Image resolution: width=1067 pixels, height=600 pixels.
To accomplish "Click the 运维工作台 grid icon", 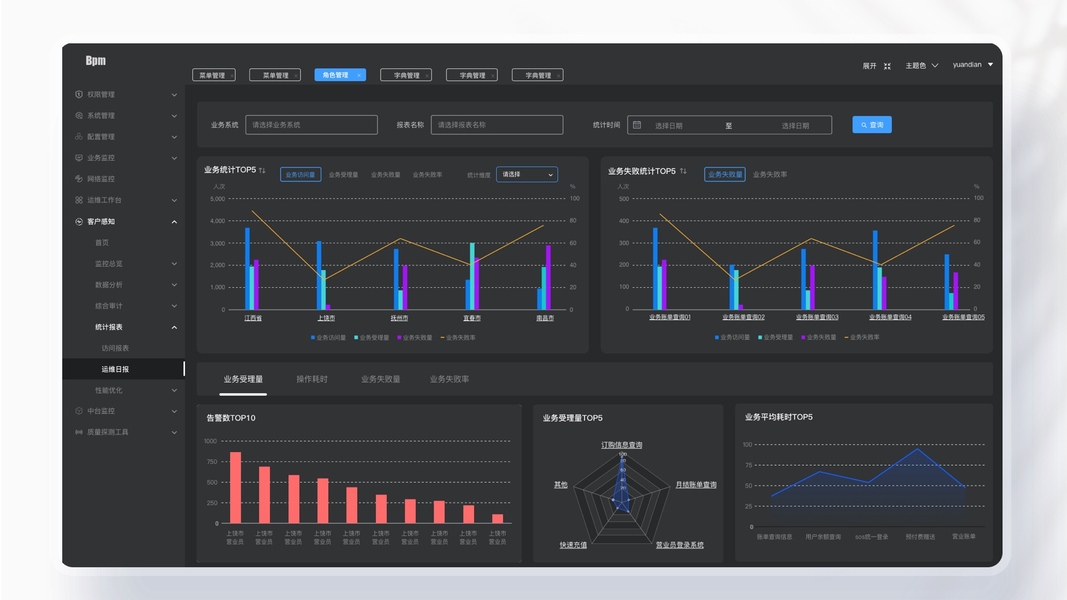I will click(79, 200).
